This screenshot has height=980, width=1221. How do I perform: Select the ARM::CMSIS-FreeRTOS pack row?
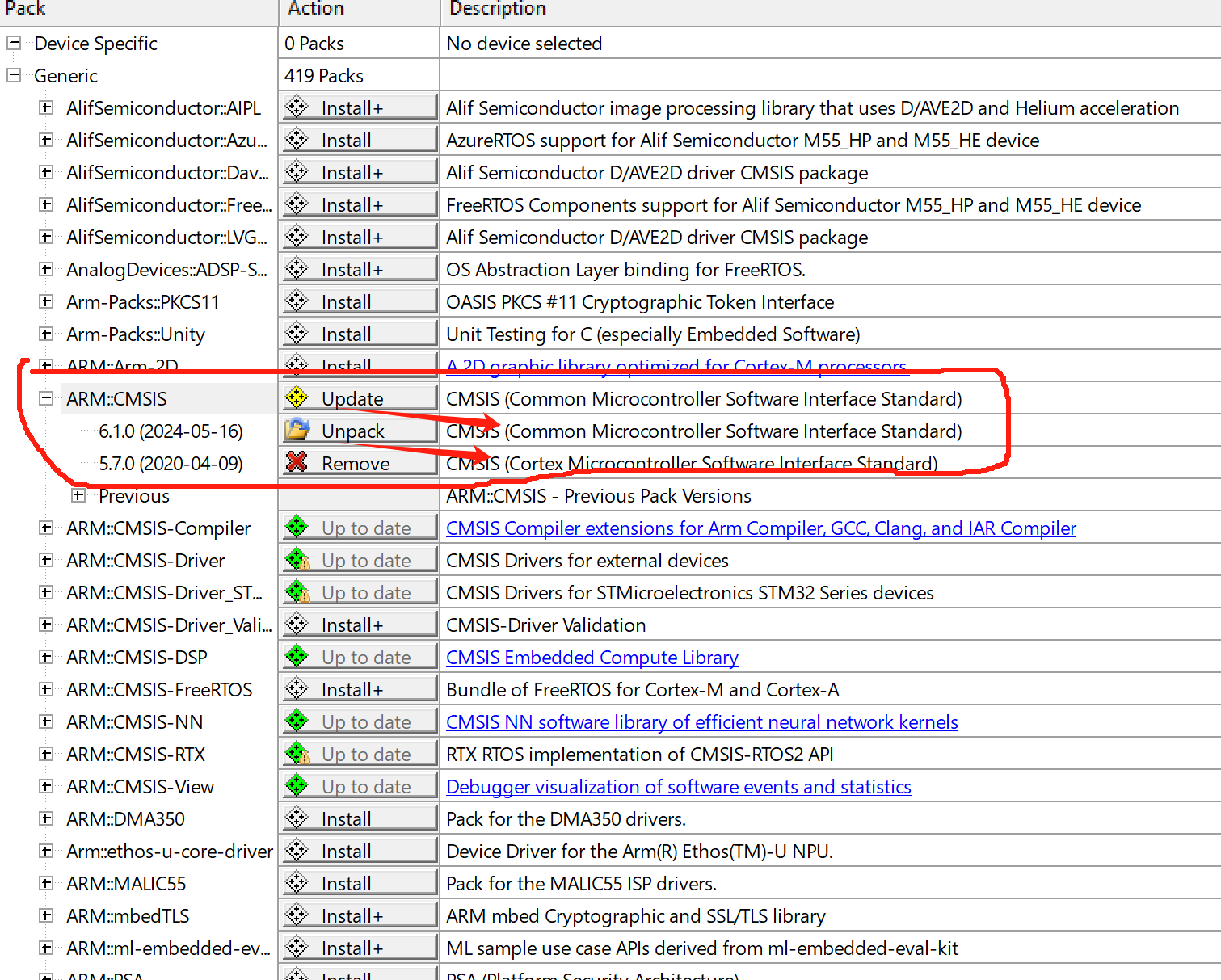click(159, 689)
